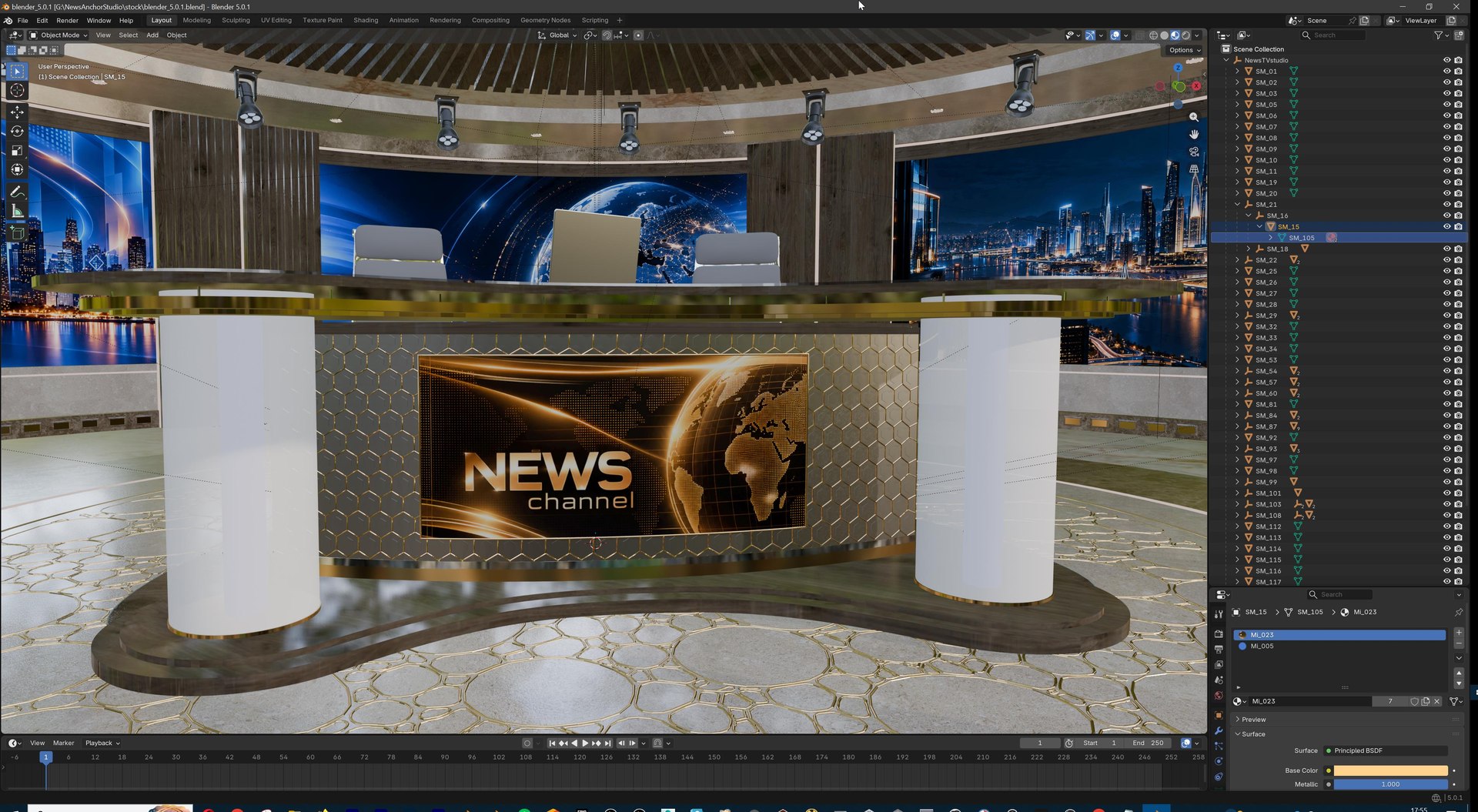Viewport: 1478px width, 812px height.
Task: Open the viewport Options popover
Action: 1184,50
